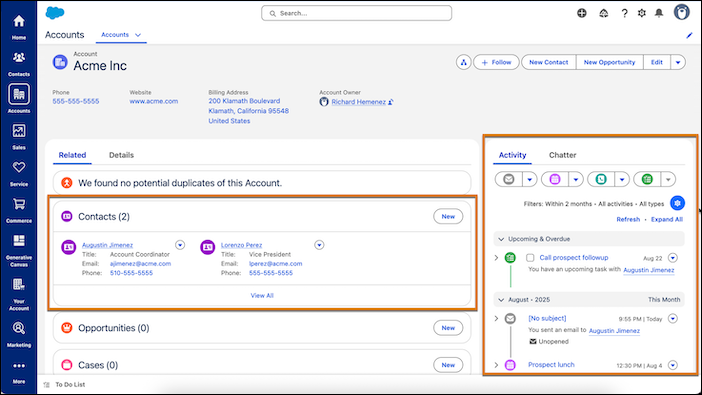Click the log a call icon
Screen dimensions: 702x395
601,179
